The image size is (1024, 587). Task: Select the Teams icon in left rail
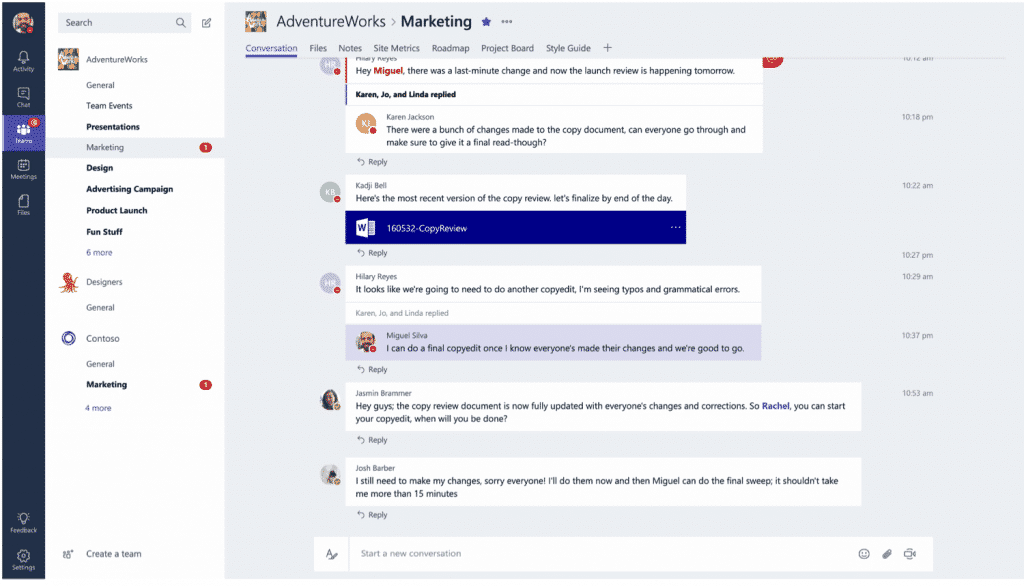click(24, 133)
